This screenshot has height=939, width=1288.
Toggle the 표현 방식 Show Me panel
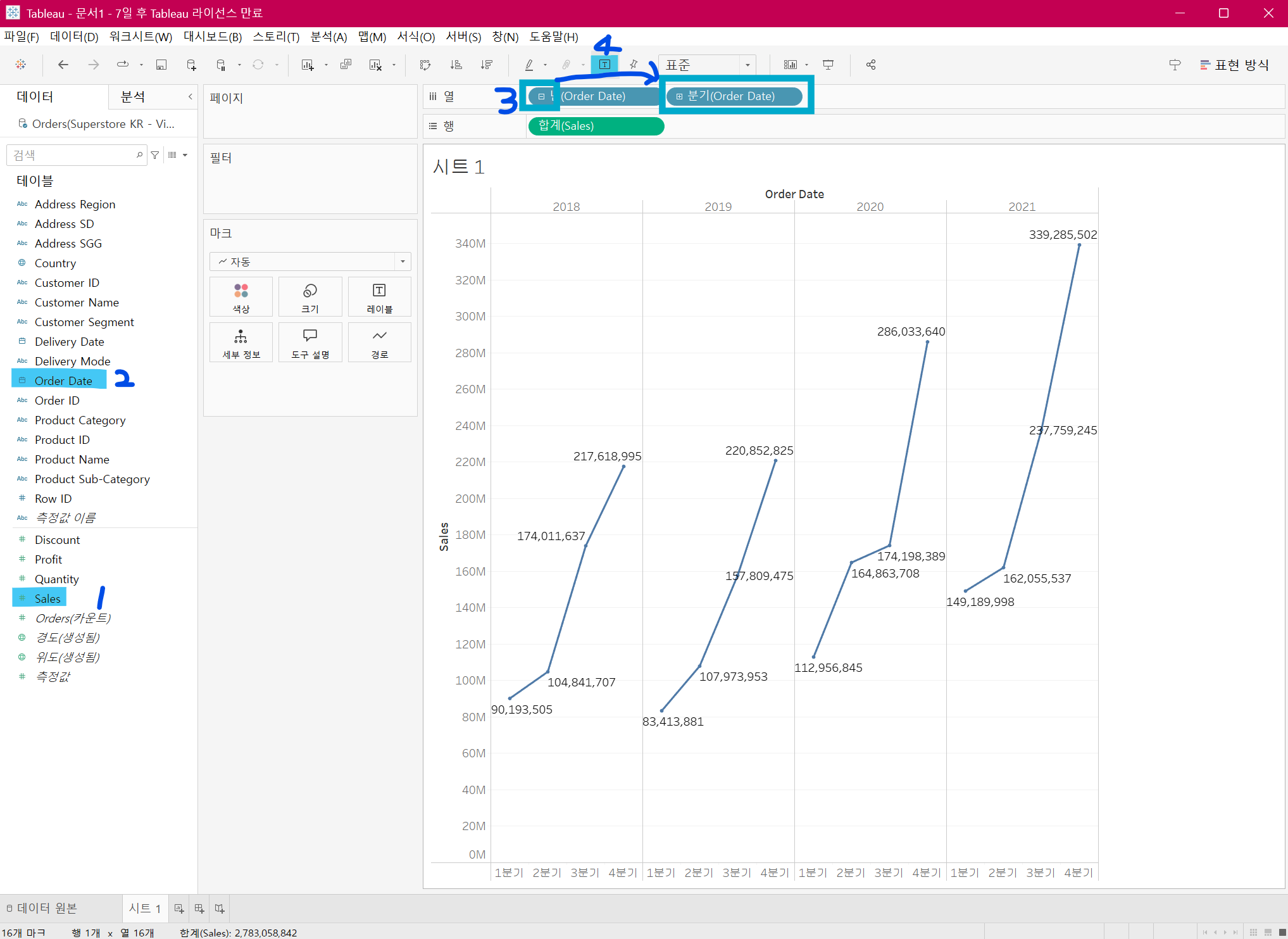[x=1234, y=65]
